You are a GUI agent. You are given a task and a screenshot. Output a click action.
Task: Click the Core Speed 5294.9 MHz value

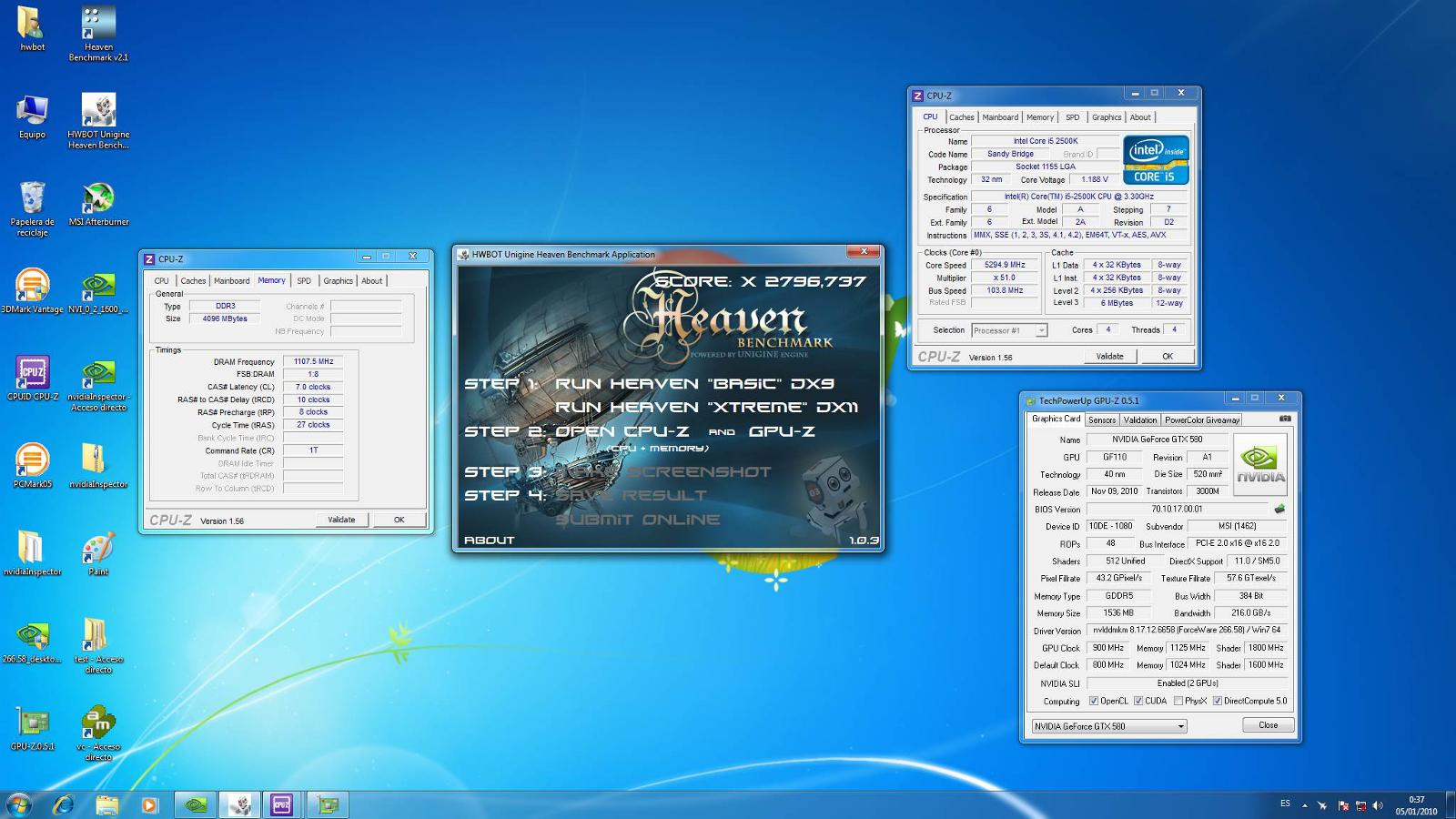pyautogui.click(x=1005, y=265)
